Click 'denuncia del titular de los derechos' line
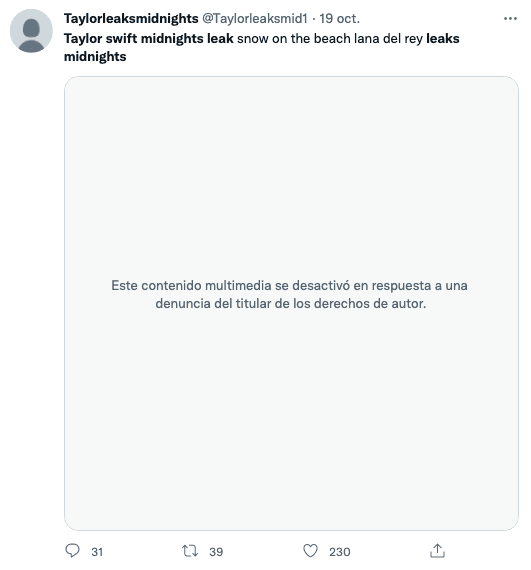Image resolution: width=531 pixels, height=570 pixels. [x=268, y=304]
